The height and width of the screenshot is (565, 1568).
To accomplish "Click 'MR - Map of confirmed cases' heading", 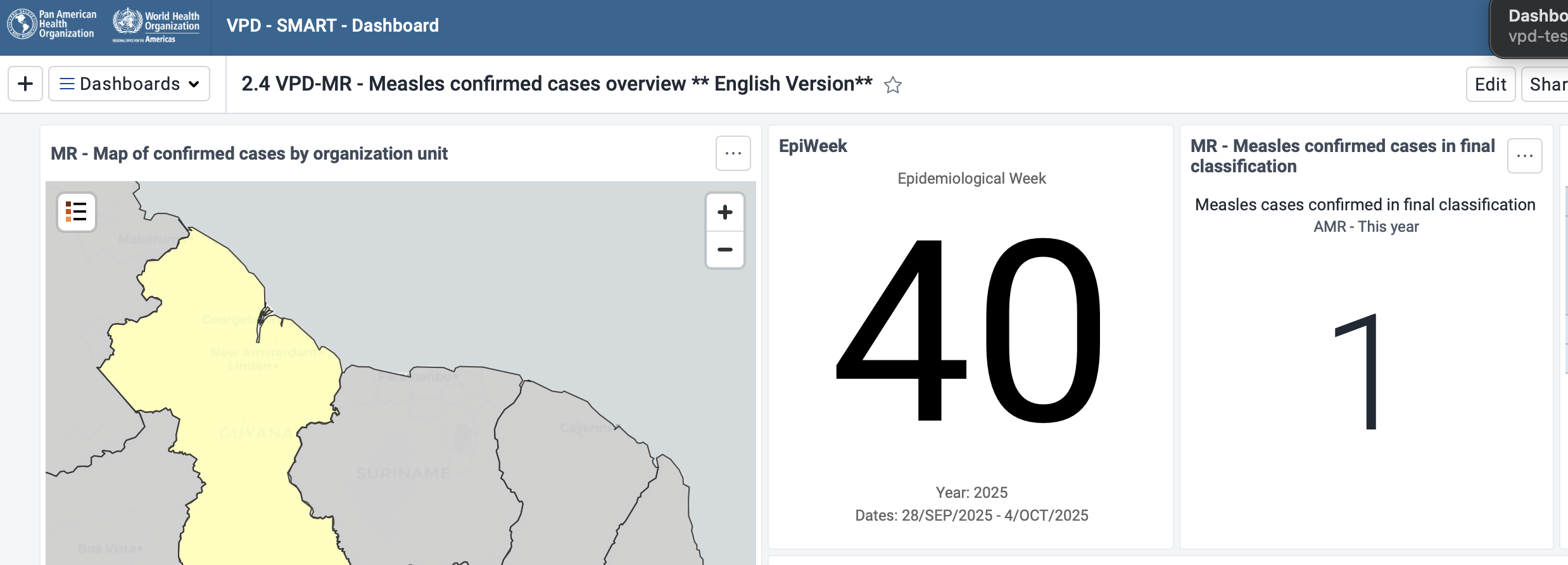I will click(x=249, y=153).
